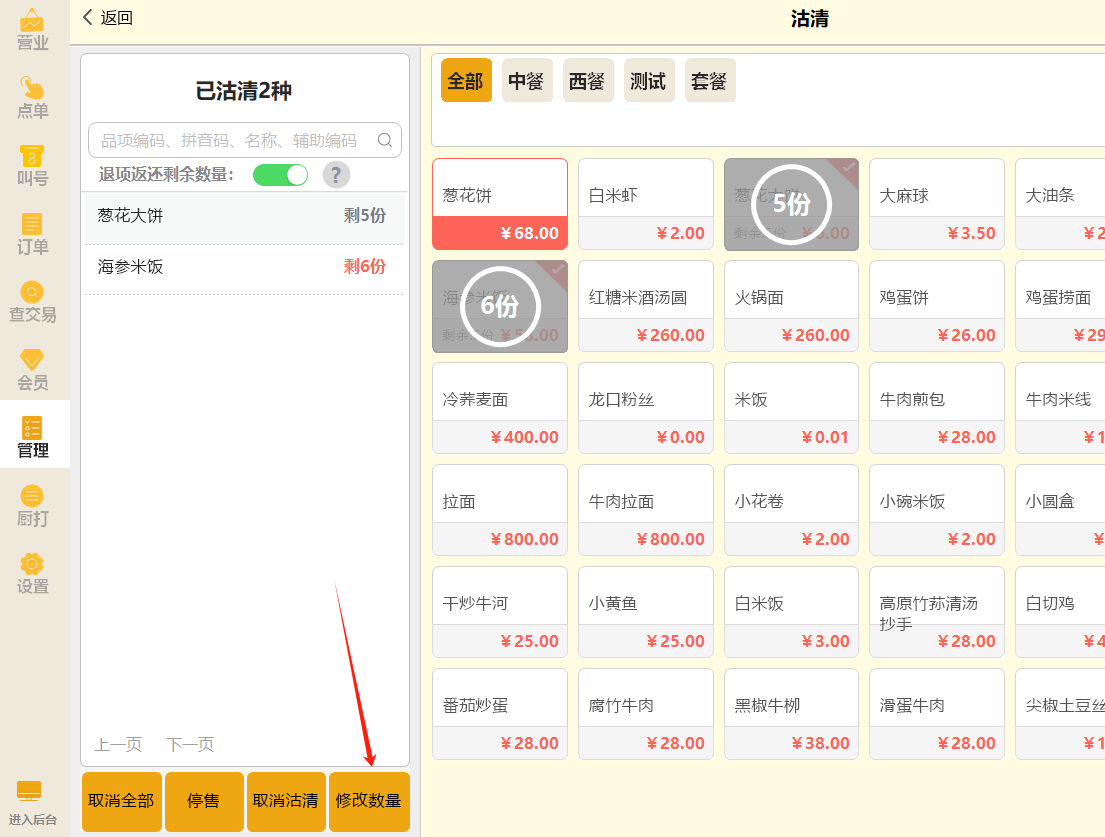Select the sold-out card showing 5份
Screen dimensions: 1105x837
click(x=791, y=204)
